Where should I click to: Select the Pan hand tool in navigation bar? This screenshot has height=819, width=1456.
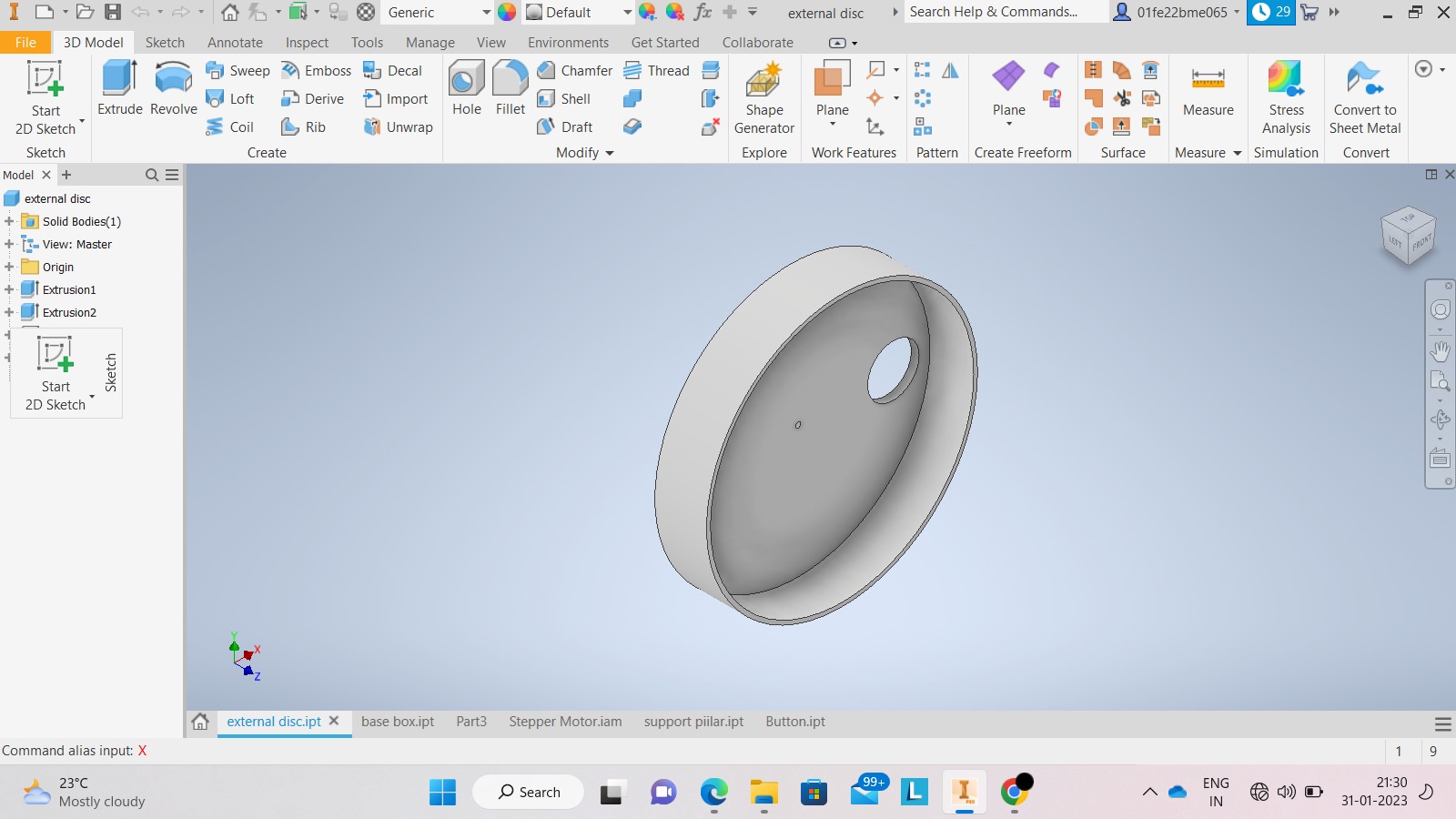pyautogui.click(x=1440, y=350)
